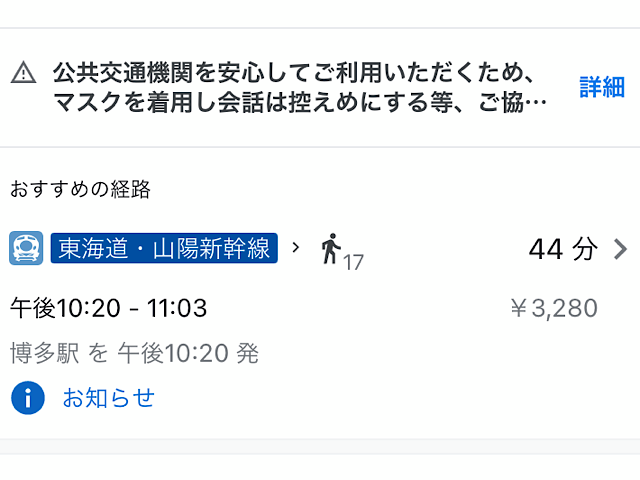This screenshot has height=480, width=640.
Task: Open the お知らせ notice link
Action: [109, 398]
